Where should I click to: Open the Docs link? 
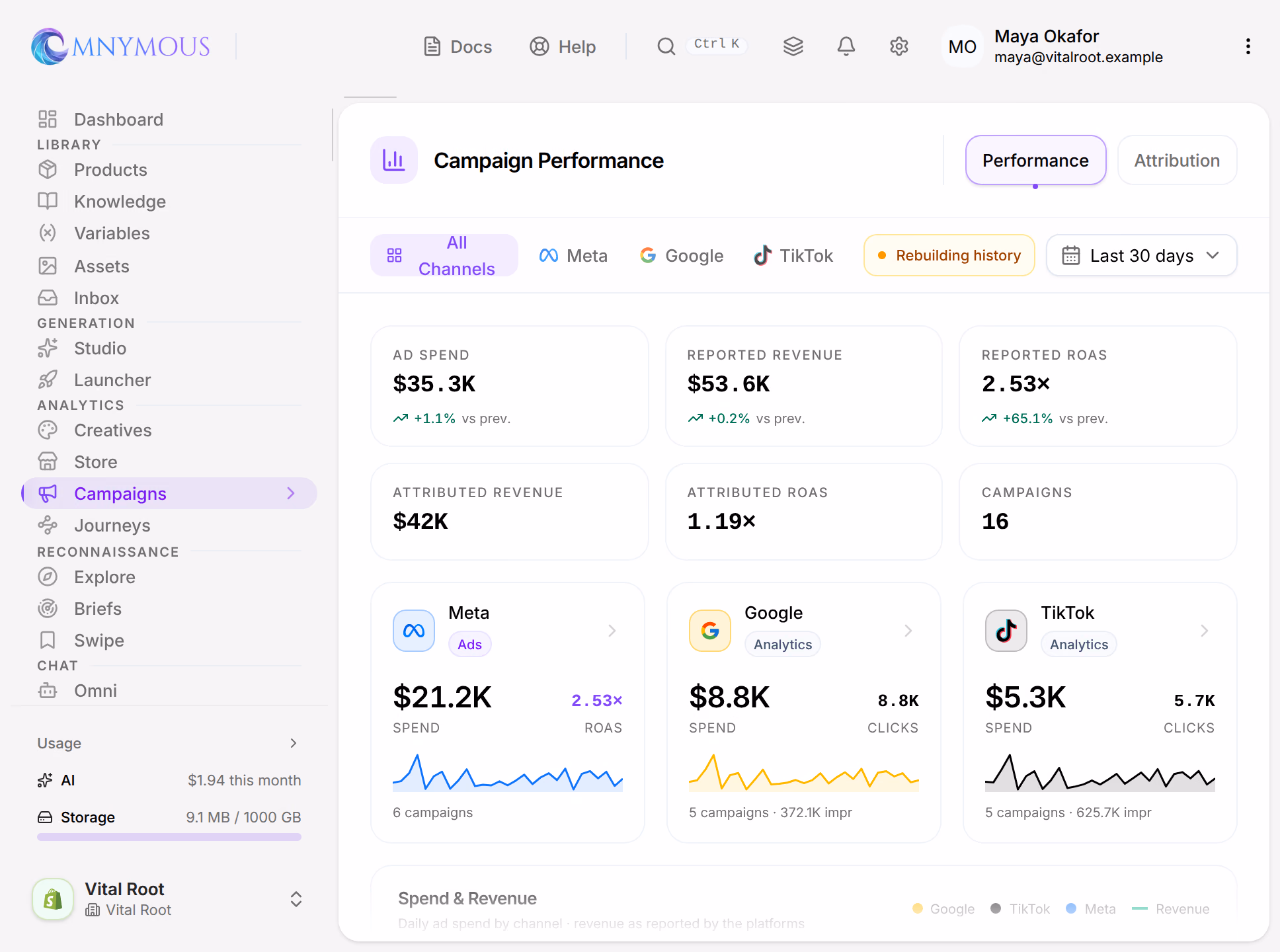(x=458, y=46)
